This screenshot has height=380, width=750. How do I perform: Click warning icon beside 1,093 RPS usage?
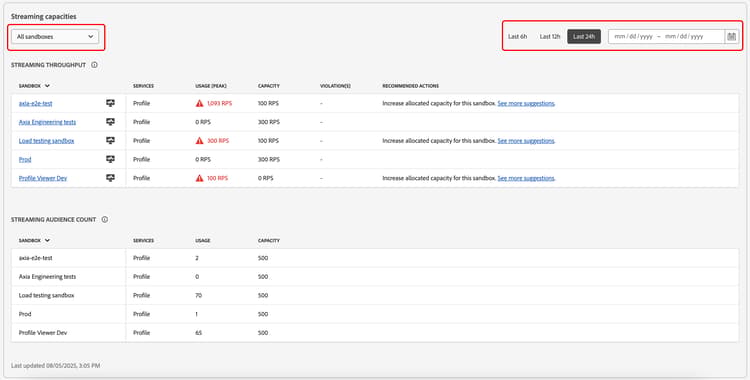pyautogui.click(x=199, y=103)
